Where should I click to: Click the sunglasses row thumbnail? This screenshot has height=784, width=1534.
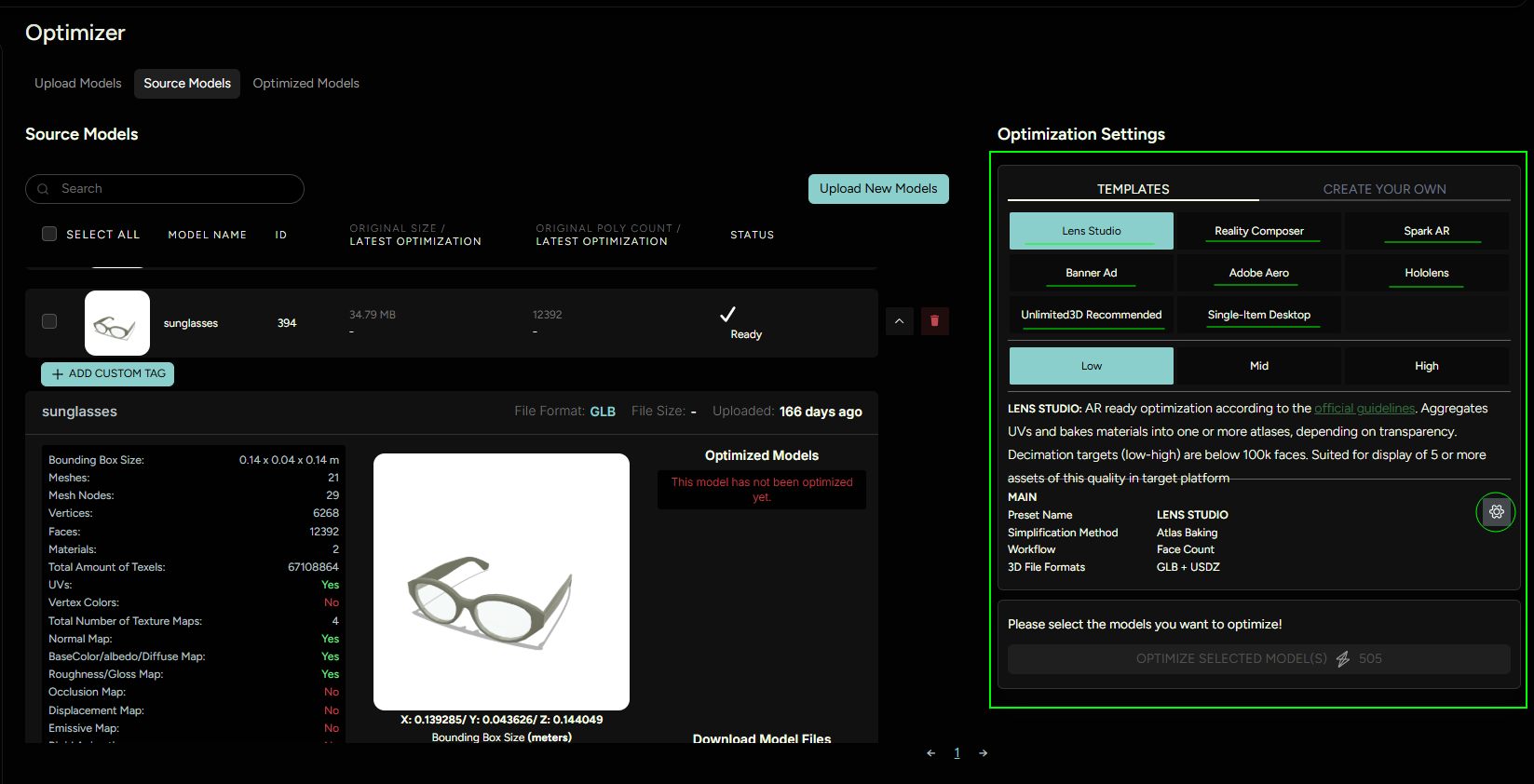click(117, 323)
